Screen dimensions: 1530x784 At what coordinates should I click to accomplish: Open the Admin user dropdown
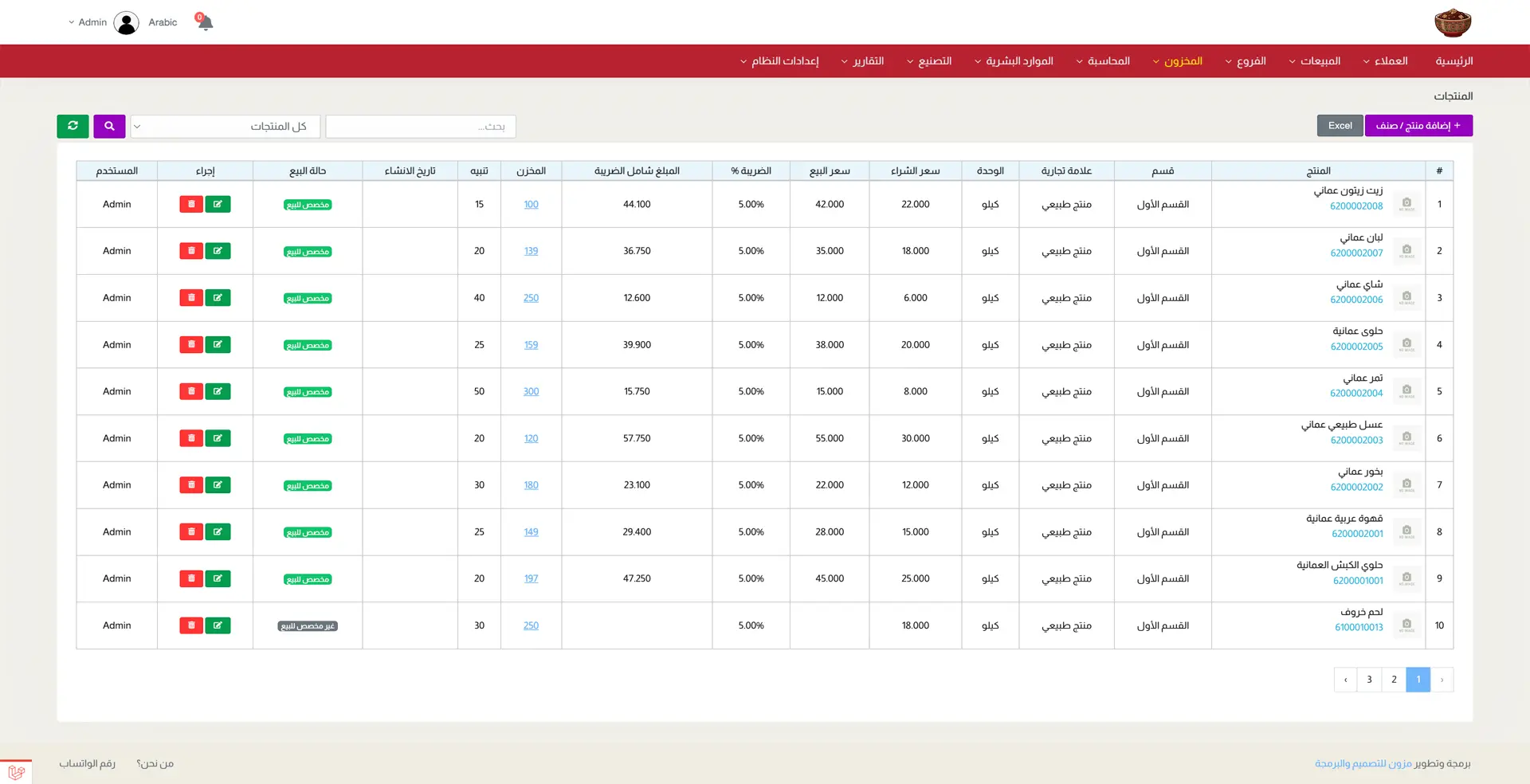pyautogui.click(x=88, y=22)
